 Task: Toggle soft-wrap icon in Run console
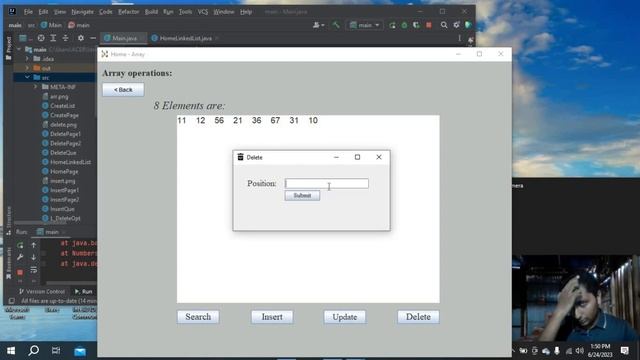point(34,270)
